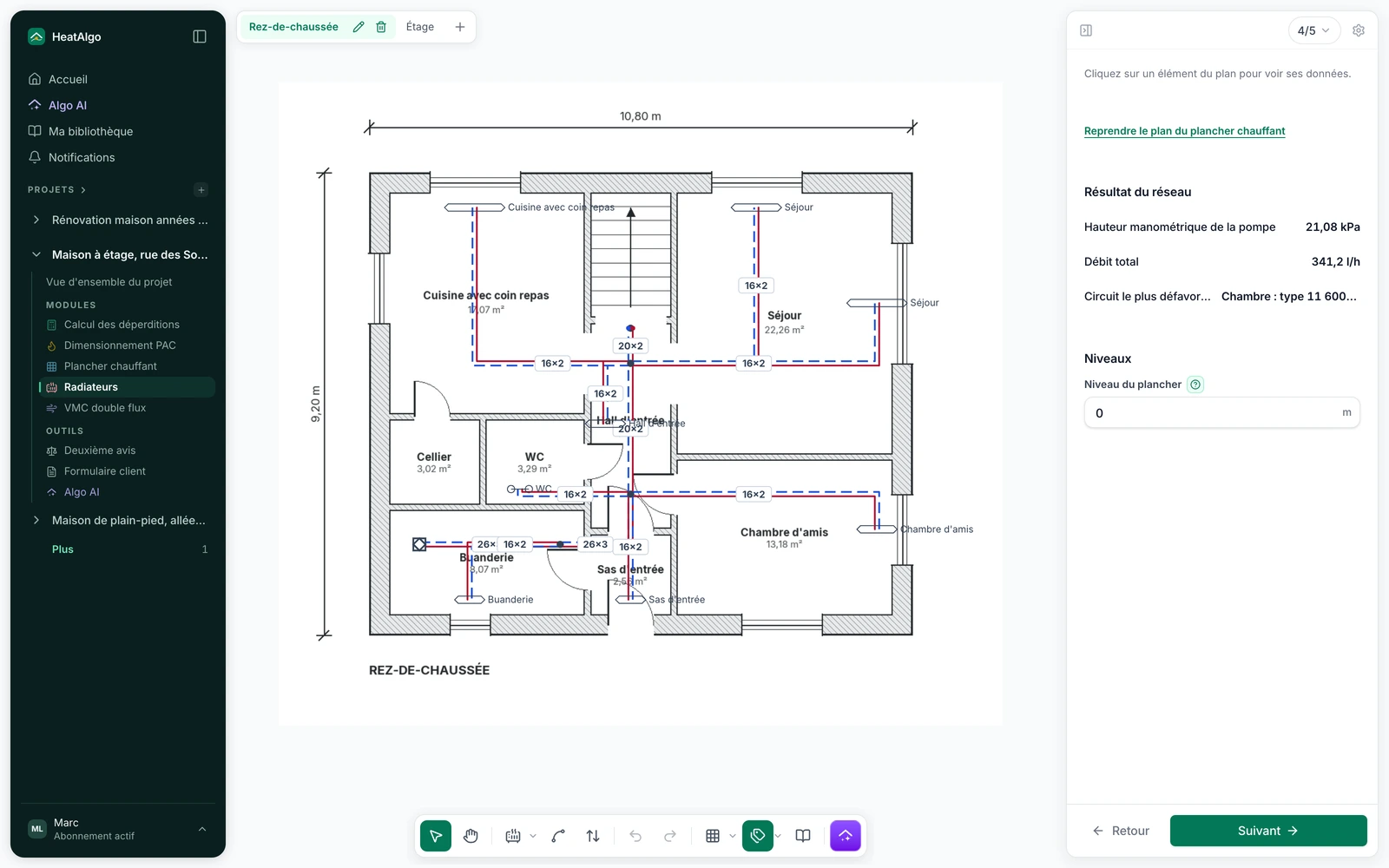Click the vertical riser arrows tool
Viewport: 1389px width, 868px height.
pyautogui.click(x=593, y=836)
